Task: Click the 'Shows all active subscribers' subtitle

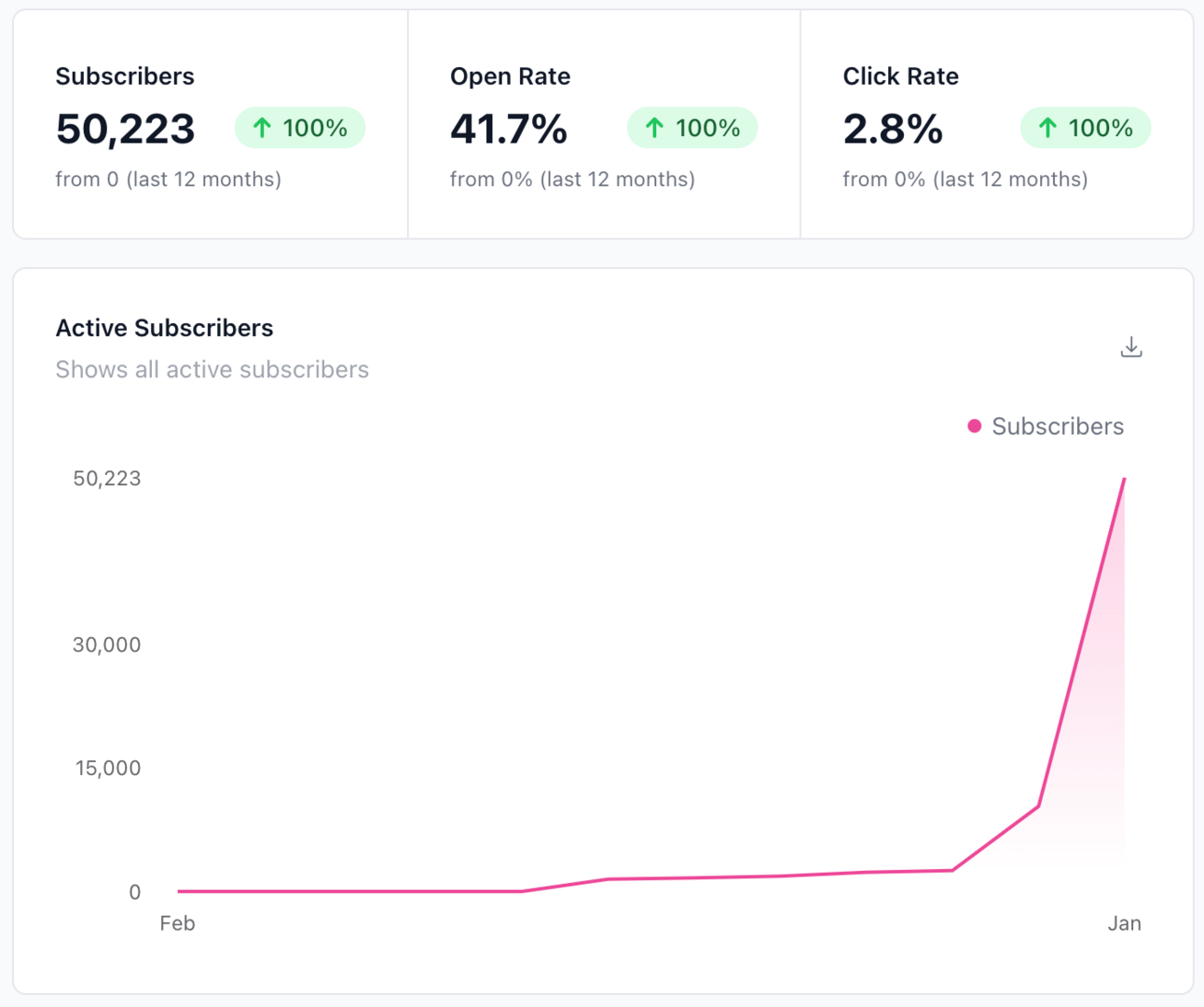Action: coord(212,370)
